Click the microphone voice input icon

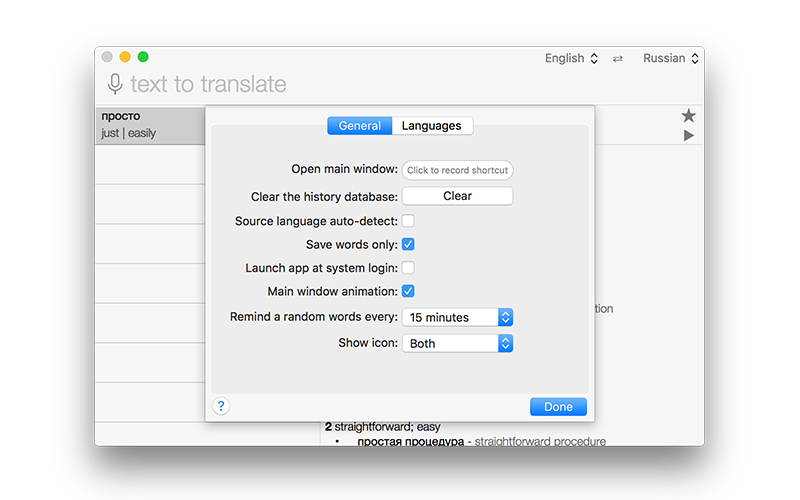tap(115, 84)
